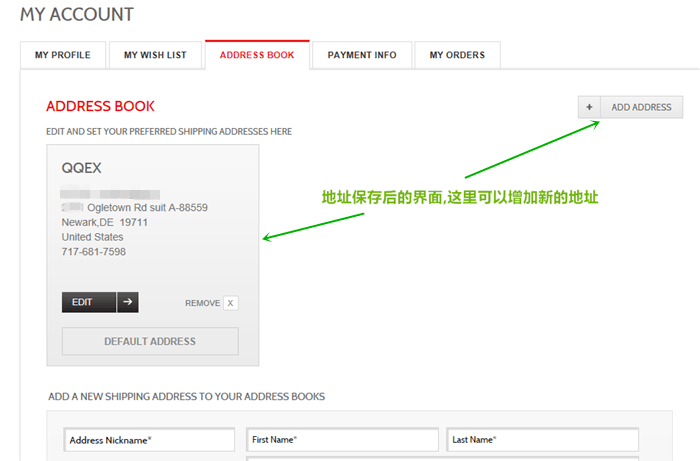Viewport: 700px width, 461px height.
Task: Click Edit and Set Your Preferred text
Action: [x=169, y=132]
